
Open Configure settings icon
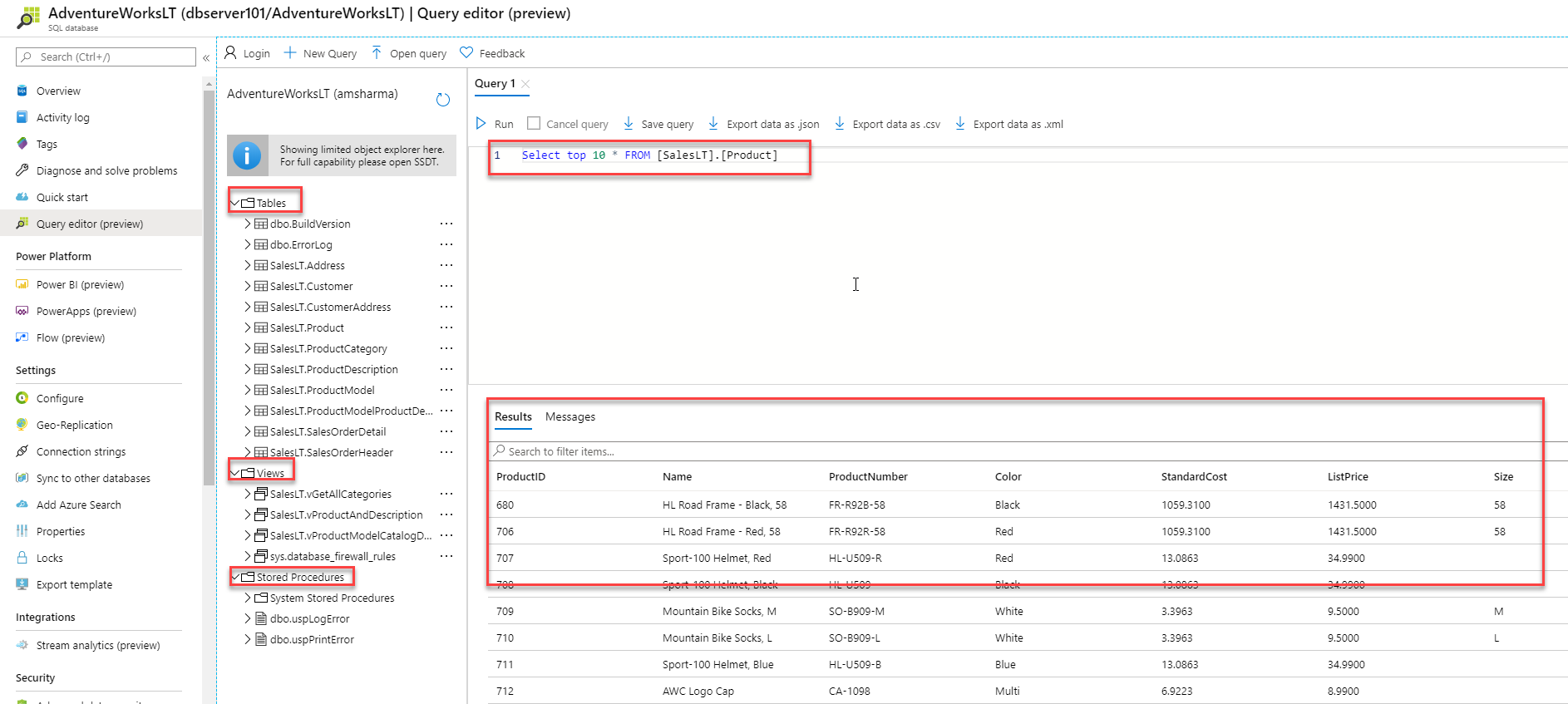[22, 398]
